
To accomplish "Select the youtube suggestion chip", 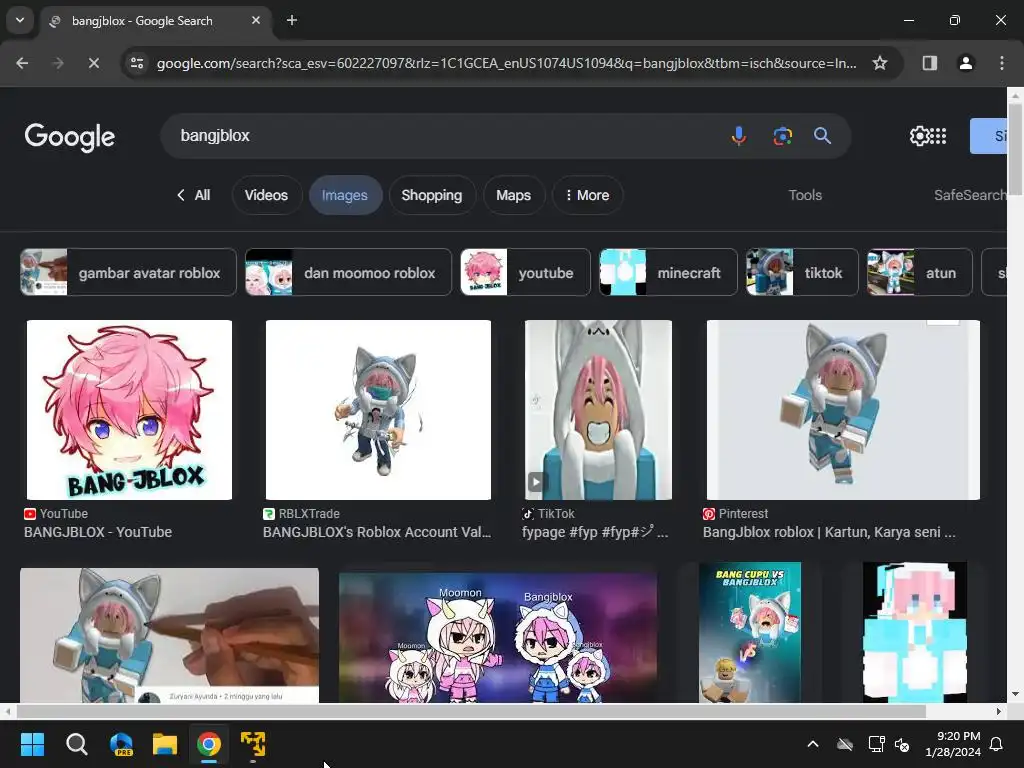I will 525,272.
